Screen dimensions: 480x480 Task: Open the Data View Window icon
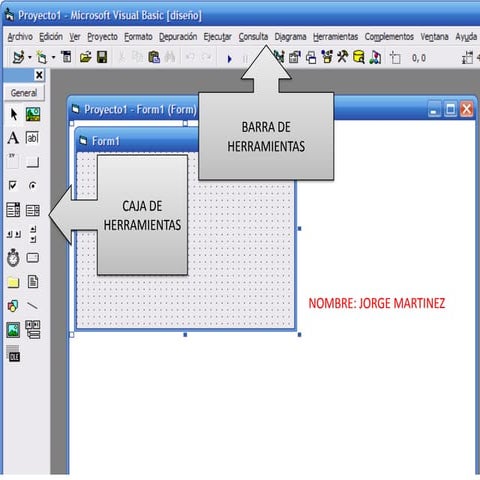tap(359, 57)
